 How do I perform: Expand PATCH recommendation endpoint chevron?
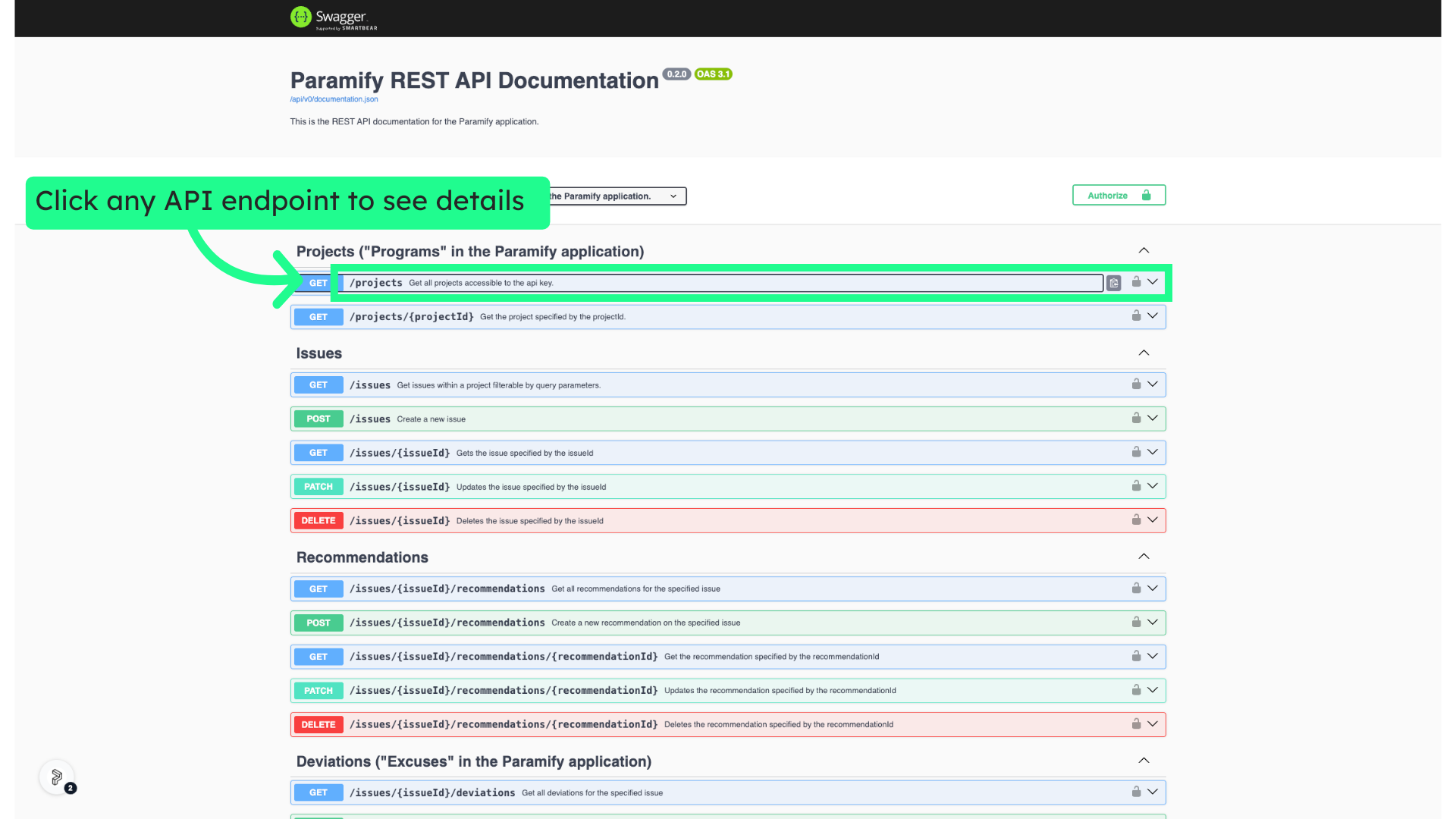[x=1153, y=689]
